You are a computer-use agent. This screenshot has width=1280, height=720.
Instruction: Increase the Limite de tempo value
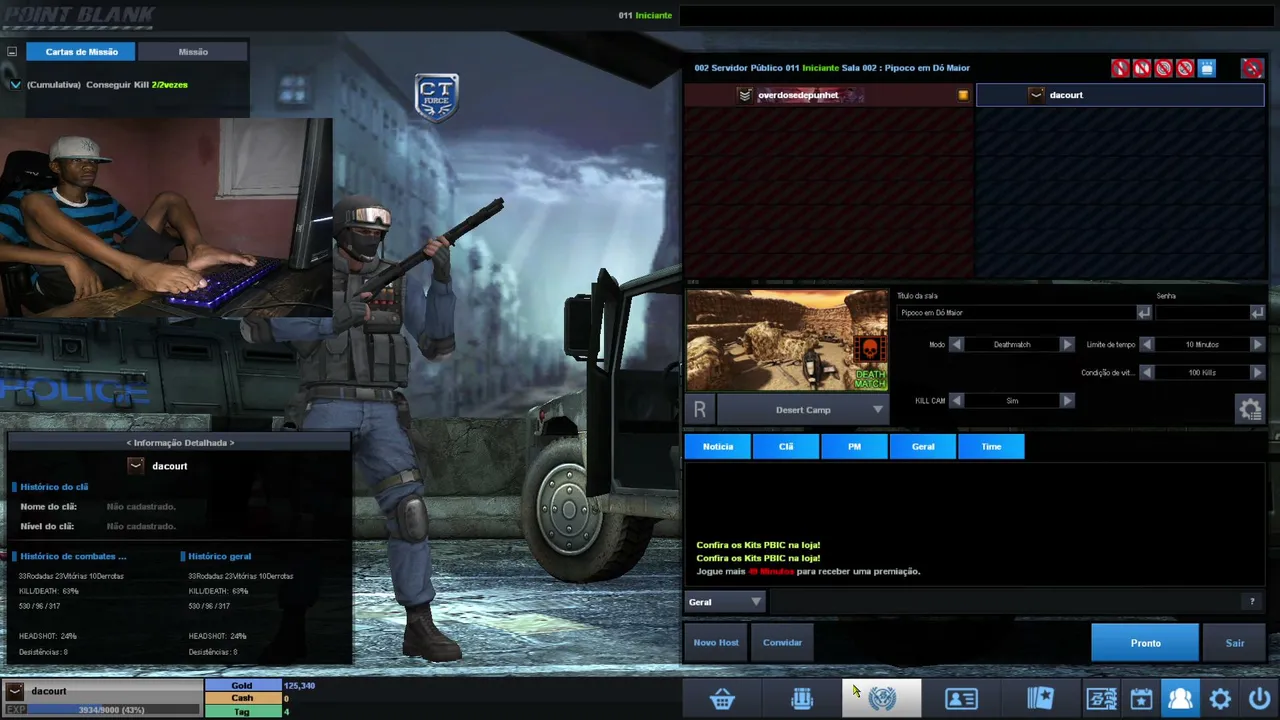tap(1257, 344)
